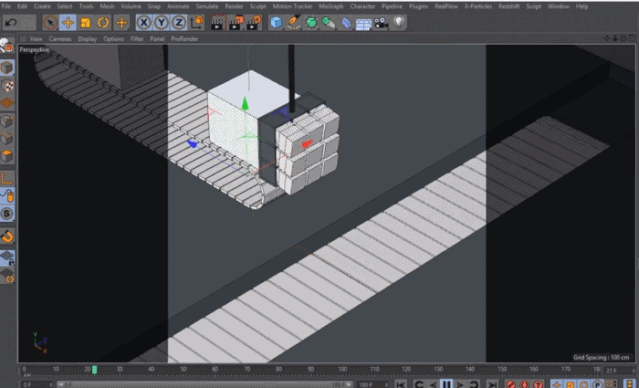Activate the Move tool
Viewport: 639px width, 388px height.
click(x=68, y=22)
